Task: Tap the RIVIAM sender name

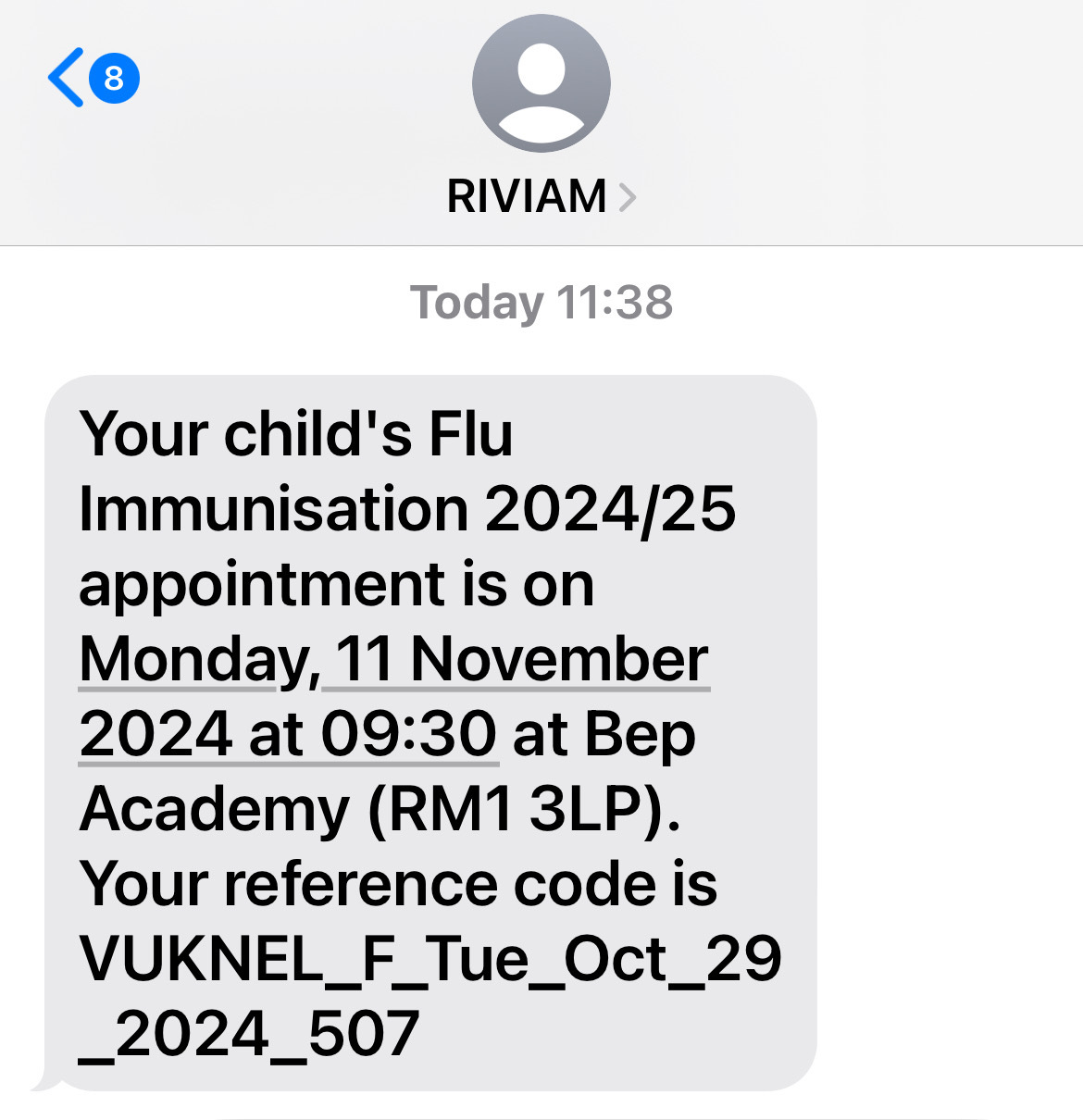Action: coord(527,196)
